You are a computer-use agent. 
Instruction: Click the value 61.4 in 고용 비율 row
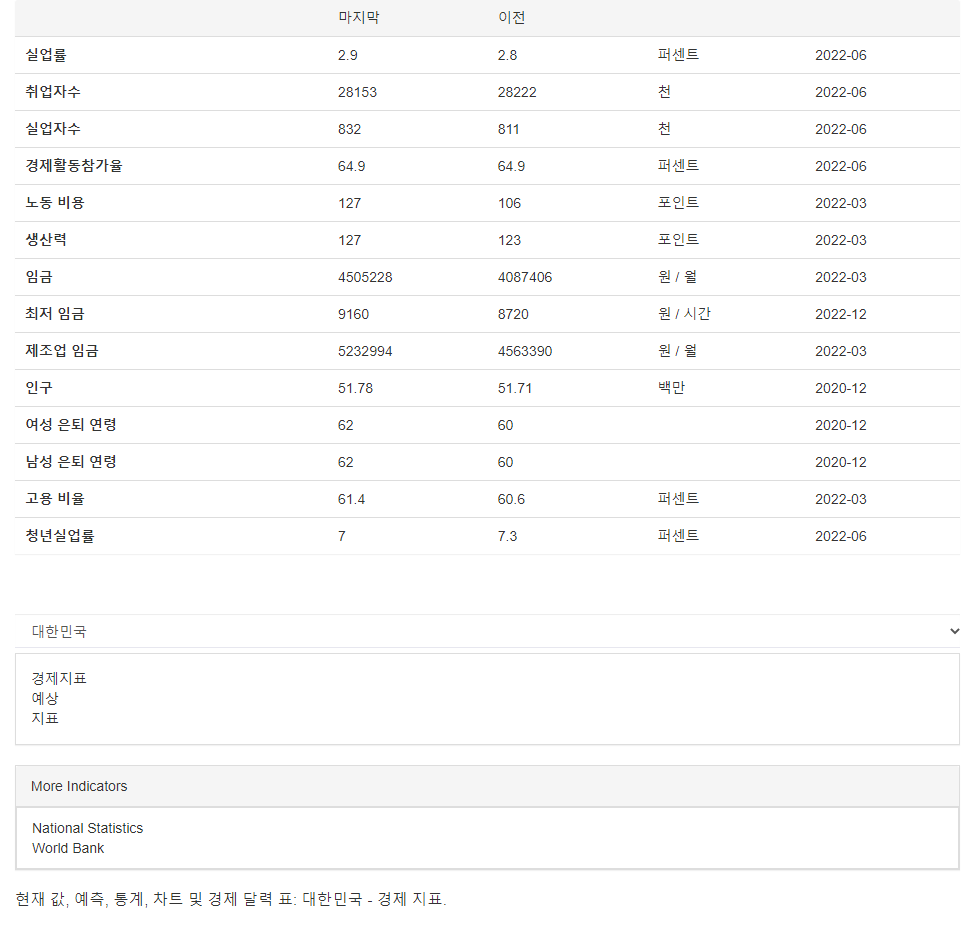(x=351, y=499)
